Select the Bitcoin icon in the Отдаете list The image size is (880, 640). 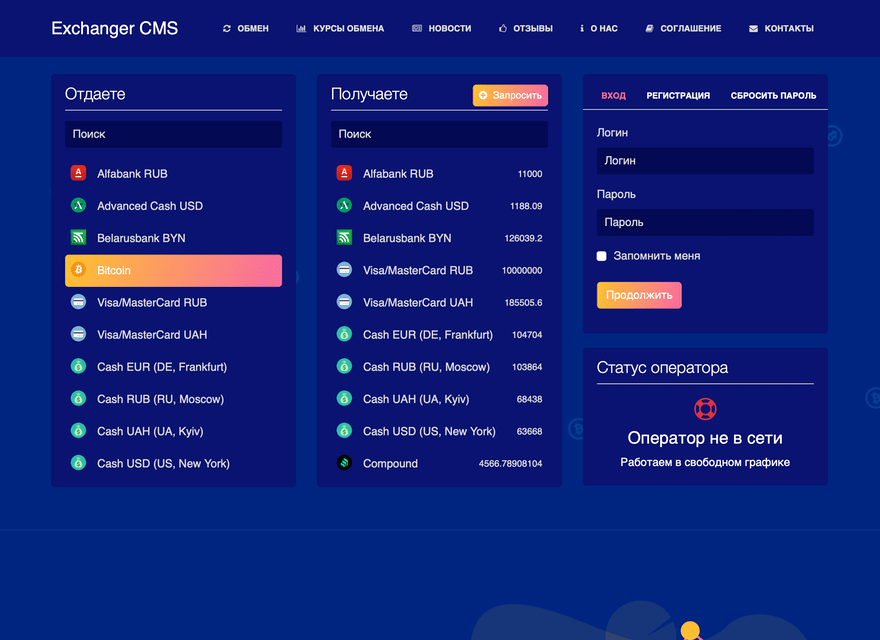pyautogui.click(x=78, y=270)
